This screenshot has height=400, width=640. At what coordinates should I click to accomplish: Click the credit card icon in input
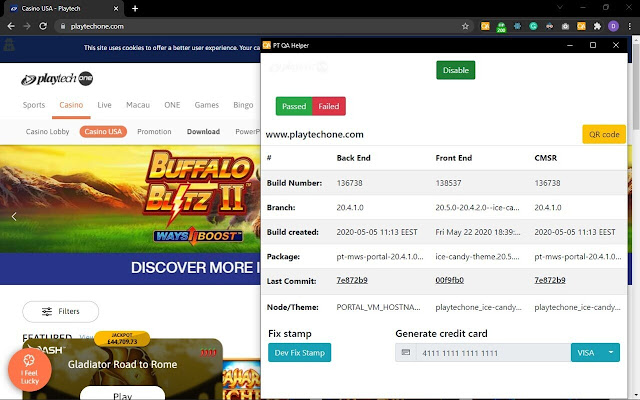click(406, 352)
